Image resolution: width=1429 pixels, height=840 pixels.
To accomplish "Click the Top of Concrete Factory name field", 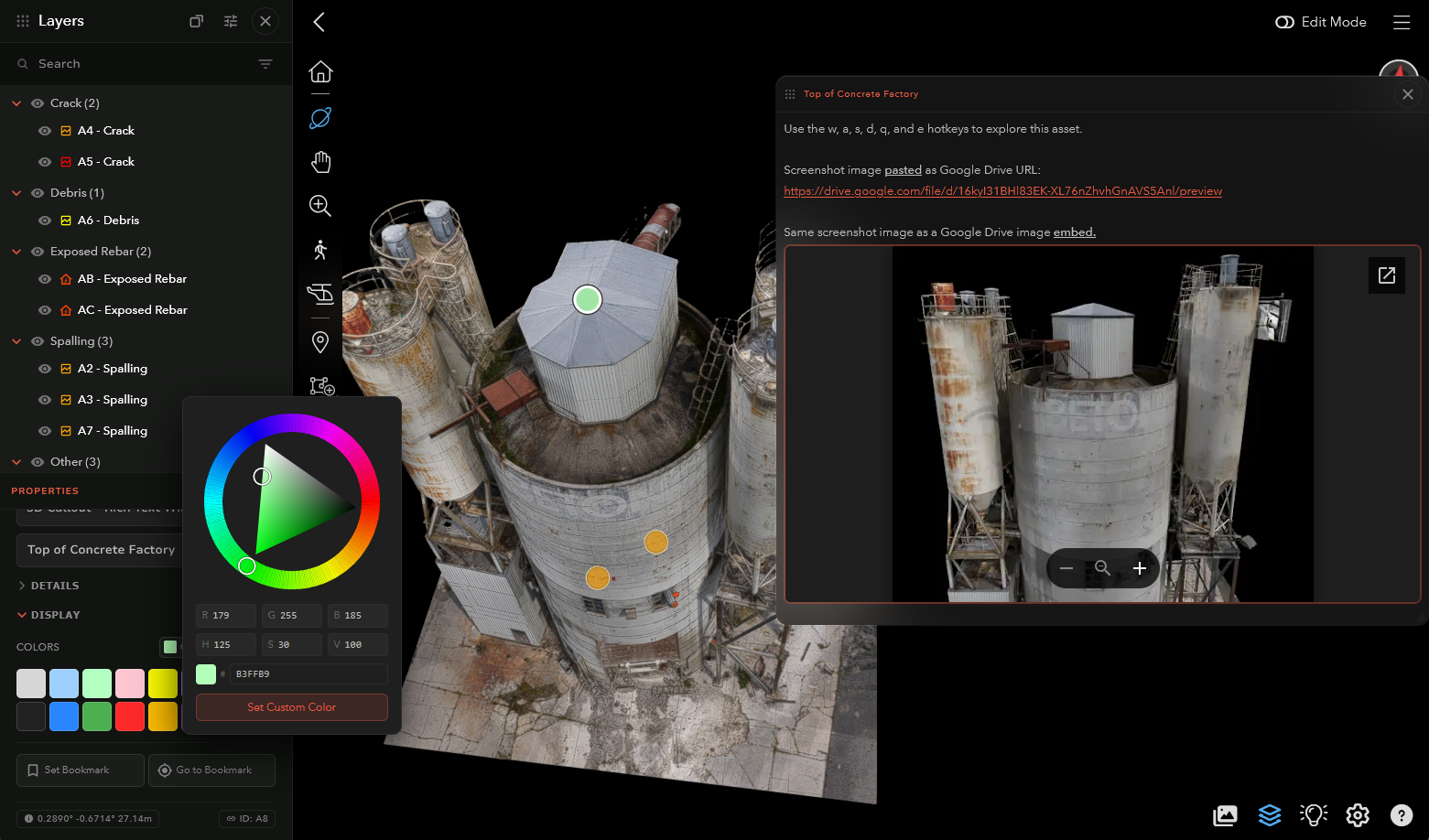I will coord(101,550).
